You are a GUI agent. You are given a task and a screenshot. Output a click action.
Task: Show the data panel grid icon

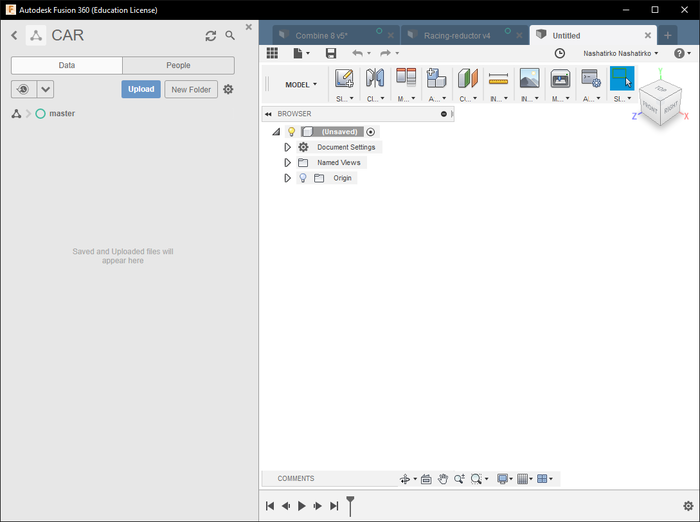click(x=272, y=53)
